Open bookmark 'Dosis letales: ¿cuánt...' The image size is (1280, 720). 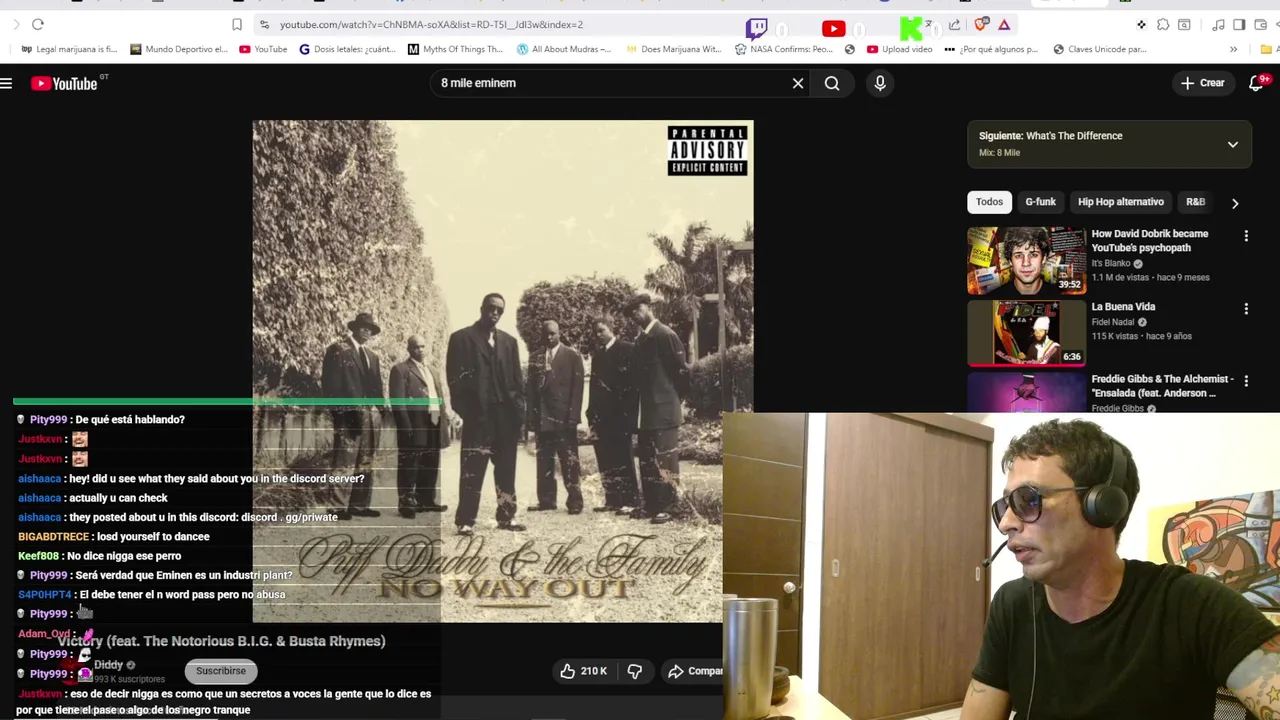click(347, 49)
